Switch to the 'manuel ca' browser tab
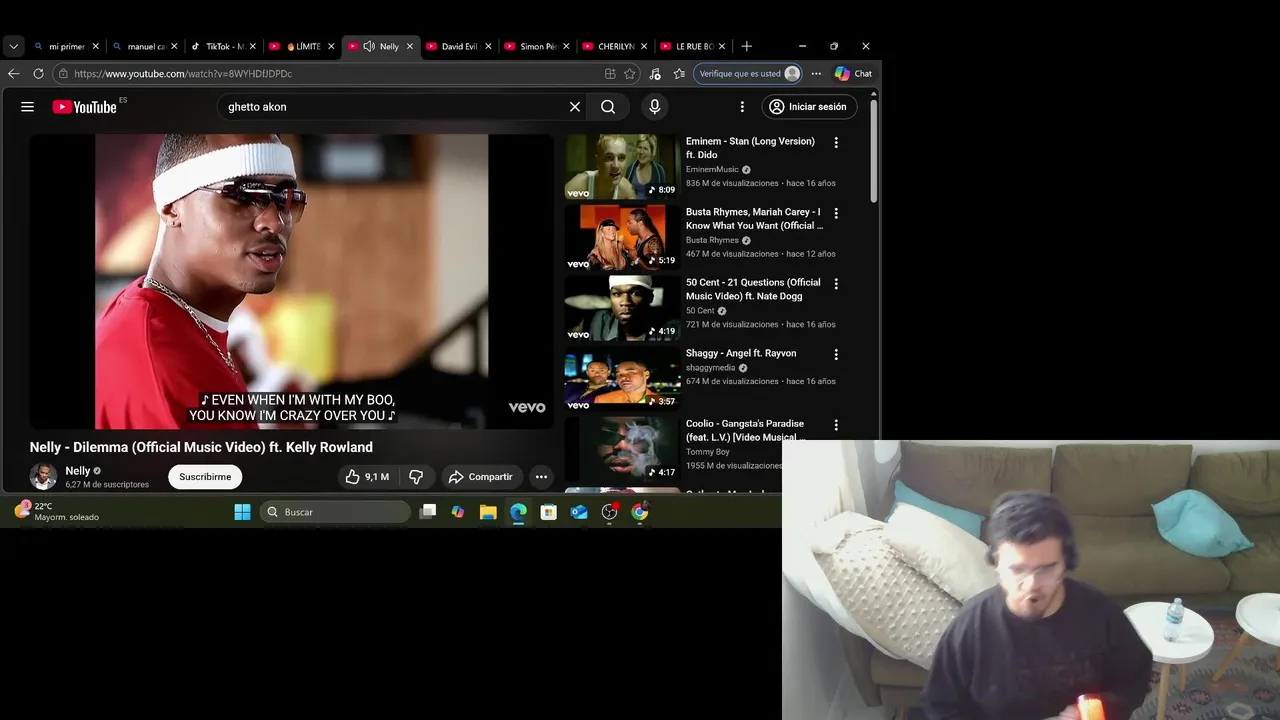The width and height of the screenshot is (1280, 720). pyautogui.click(x=144, y=46)
